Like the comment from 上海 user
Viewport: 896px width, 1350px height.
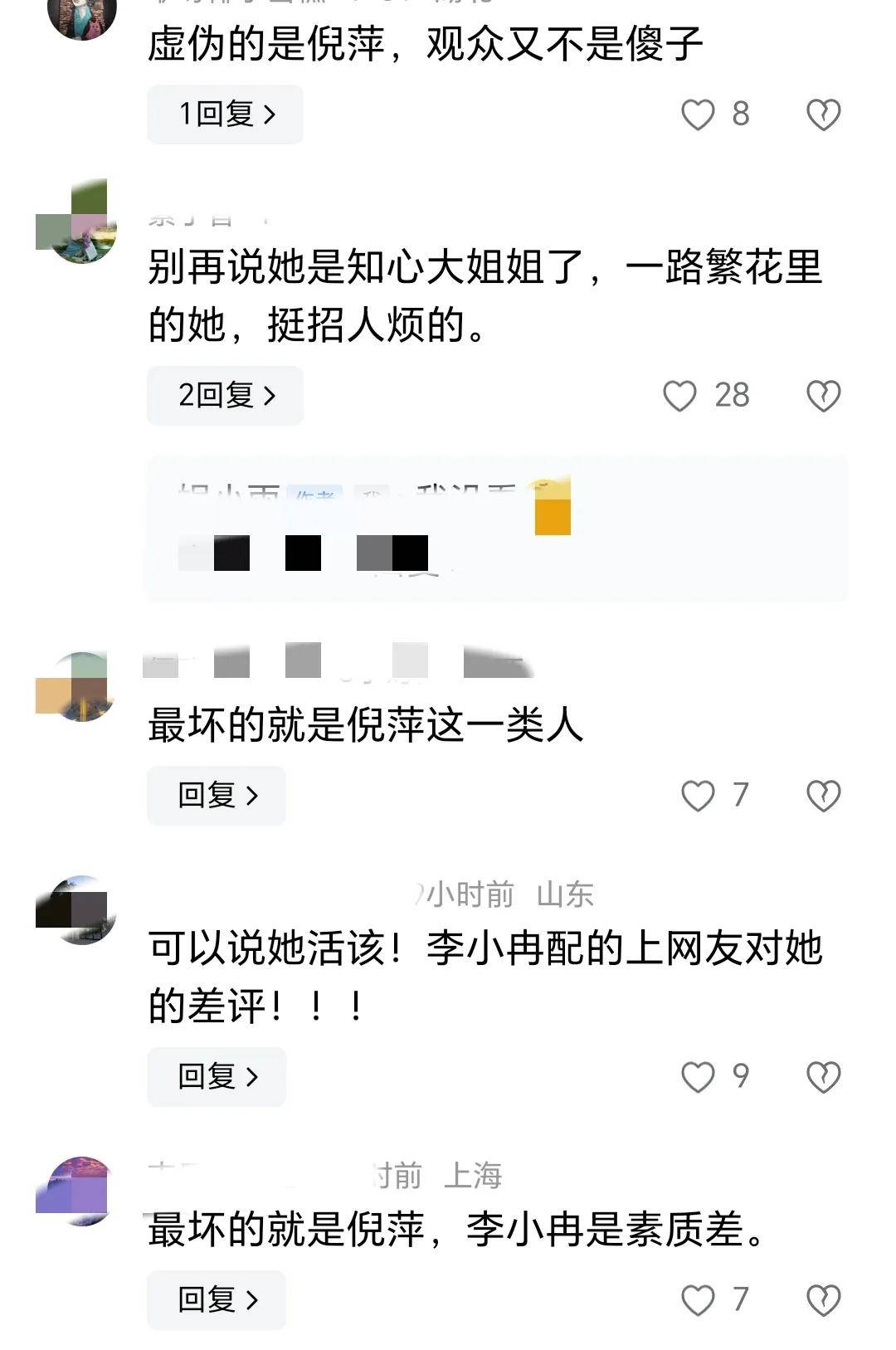pos(698,1300)
